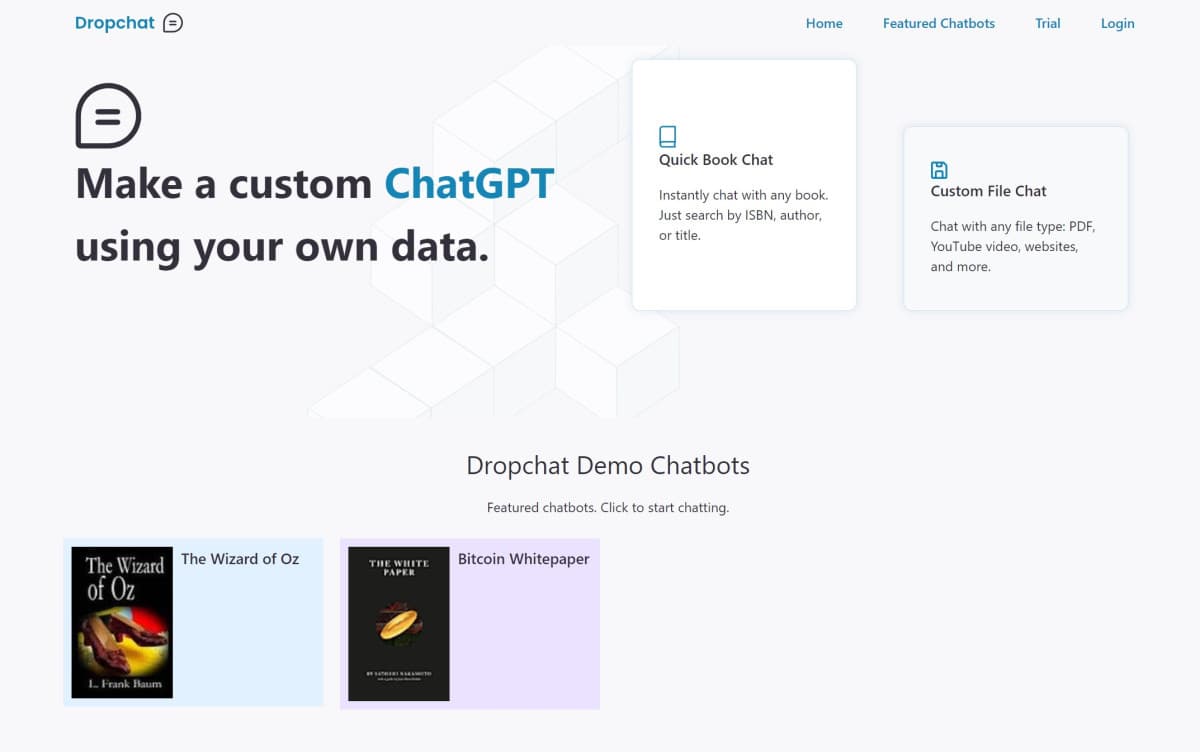Select The Wizard of Oz chatbot title
1200x752 pixels.
pos(240,559)
